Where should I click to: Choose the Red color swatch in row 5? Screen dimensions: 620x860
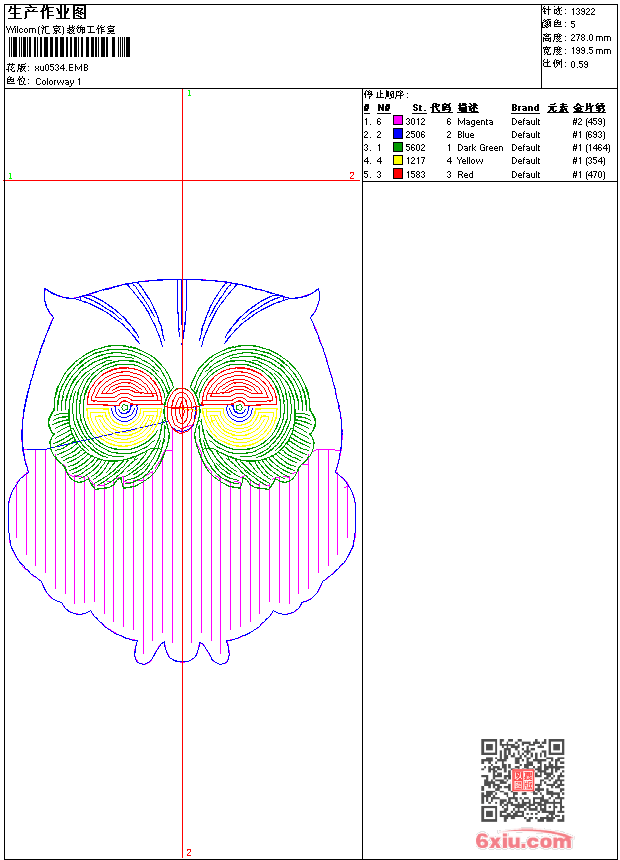point(398,174)
